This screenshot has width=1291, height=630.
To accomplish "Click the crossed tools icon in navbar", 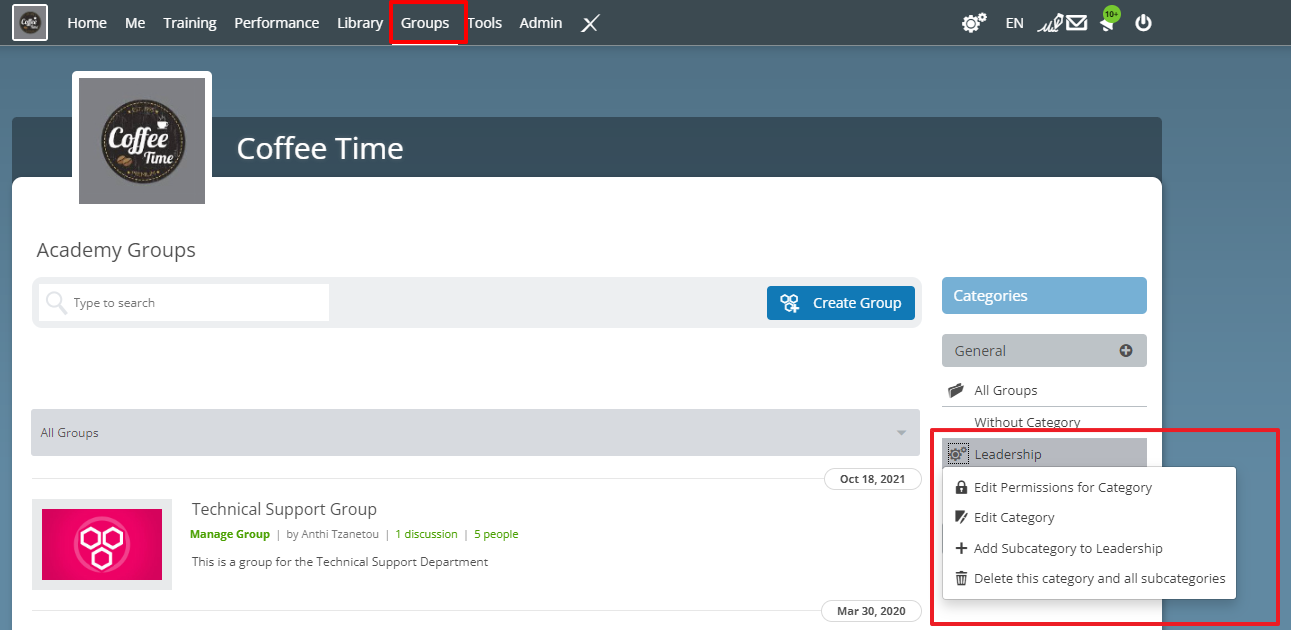I will [x=590, y=23].
